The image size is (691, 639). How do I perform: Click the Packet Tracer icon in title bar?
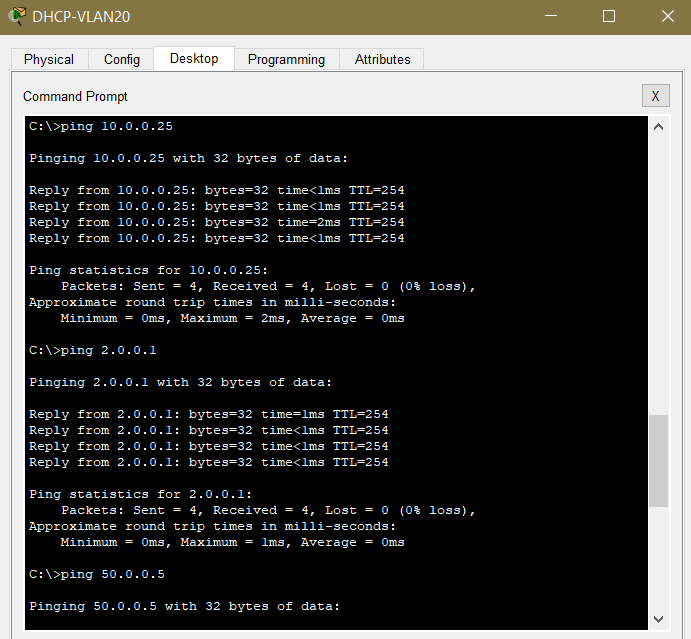pos(16,16)
